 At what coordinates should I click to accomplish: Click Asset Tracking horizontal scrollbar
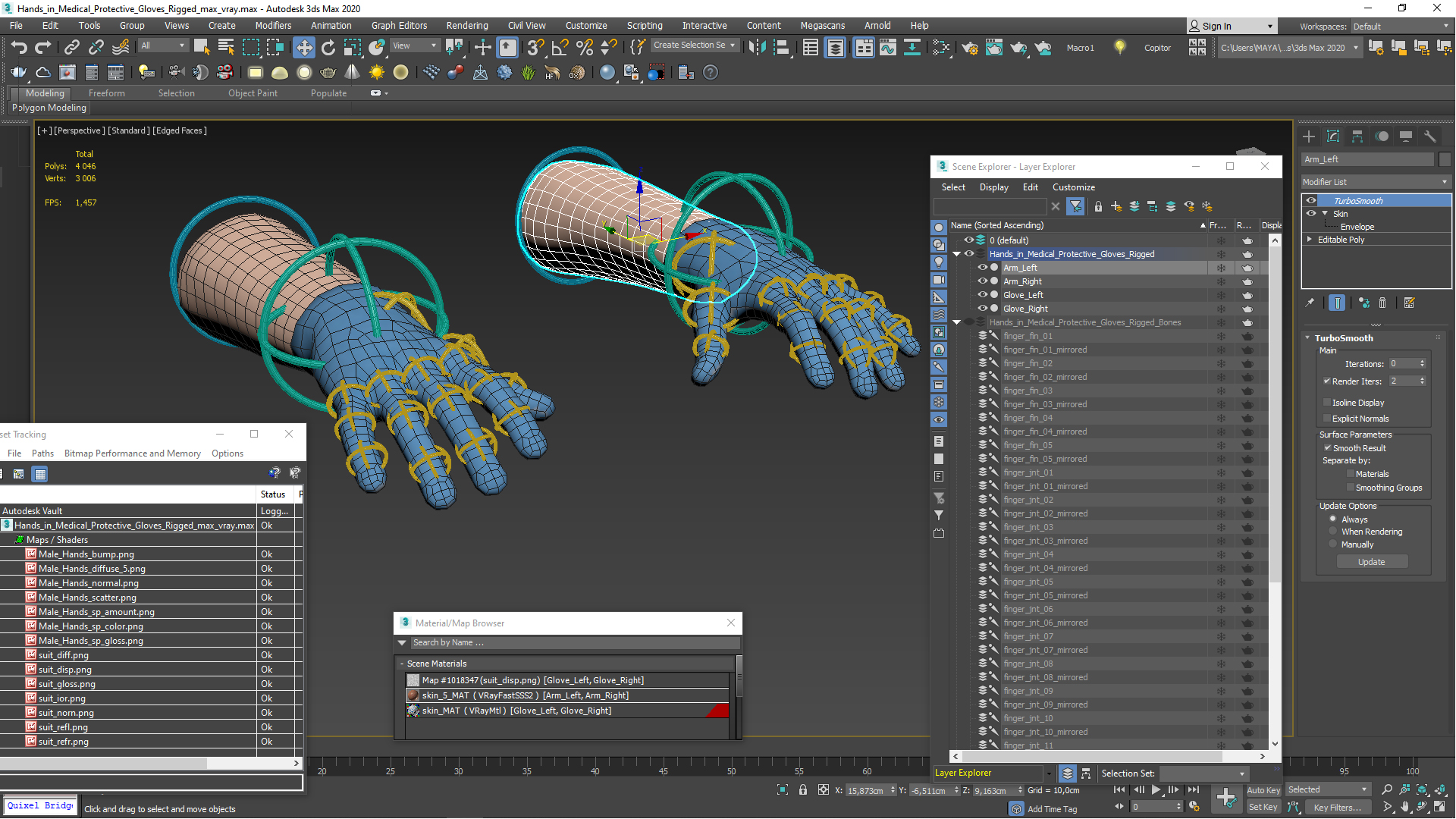click(104, 763)
